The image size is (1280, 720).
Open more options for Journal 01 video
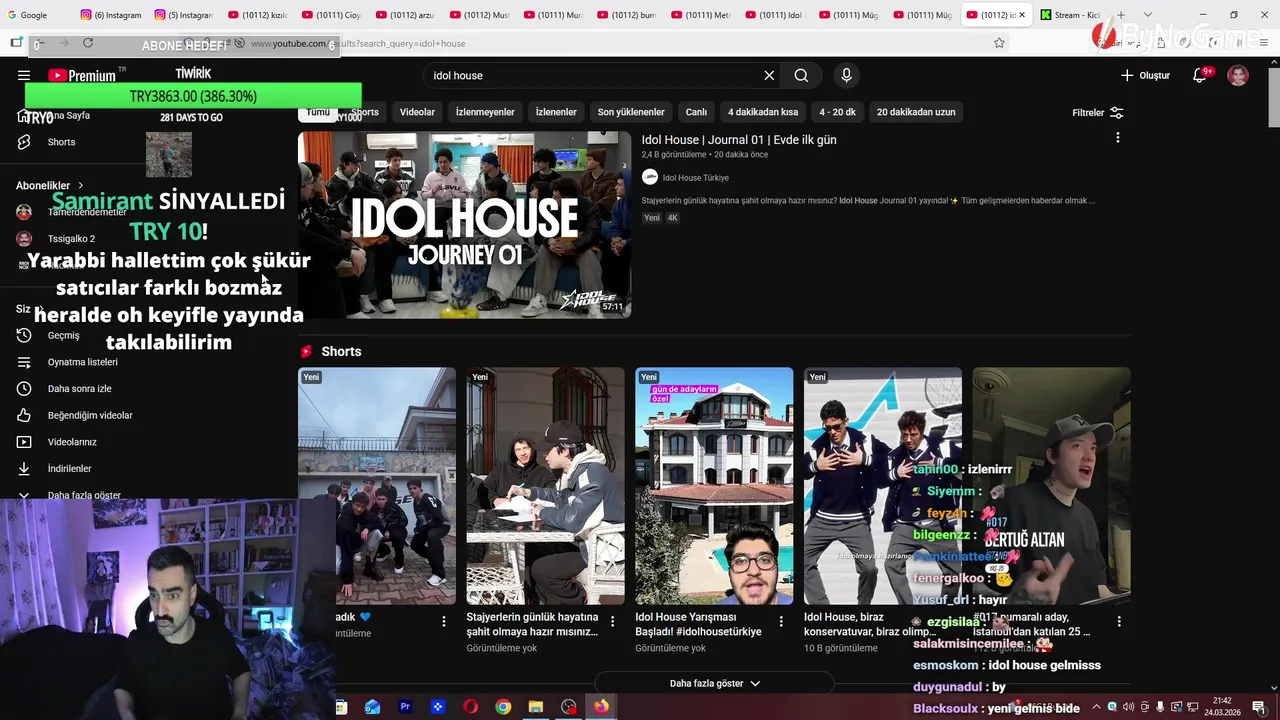[1118, 138]
